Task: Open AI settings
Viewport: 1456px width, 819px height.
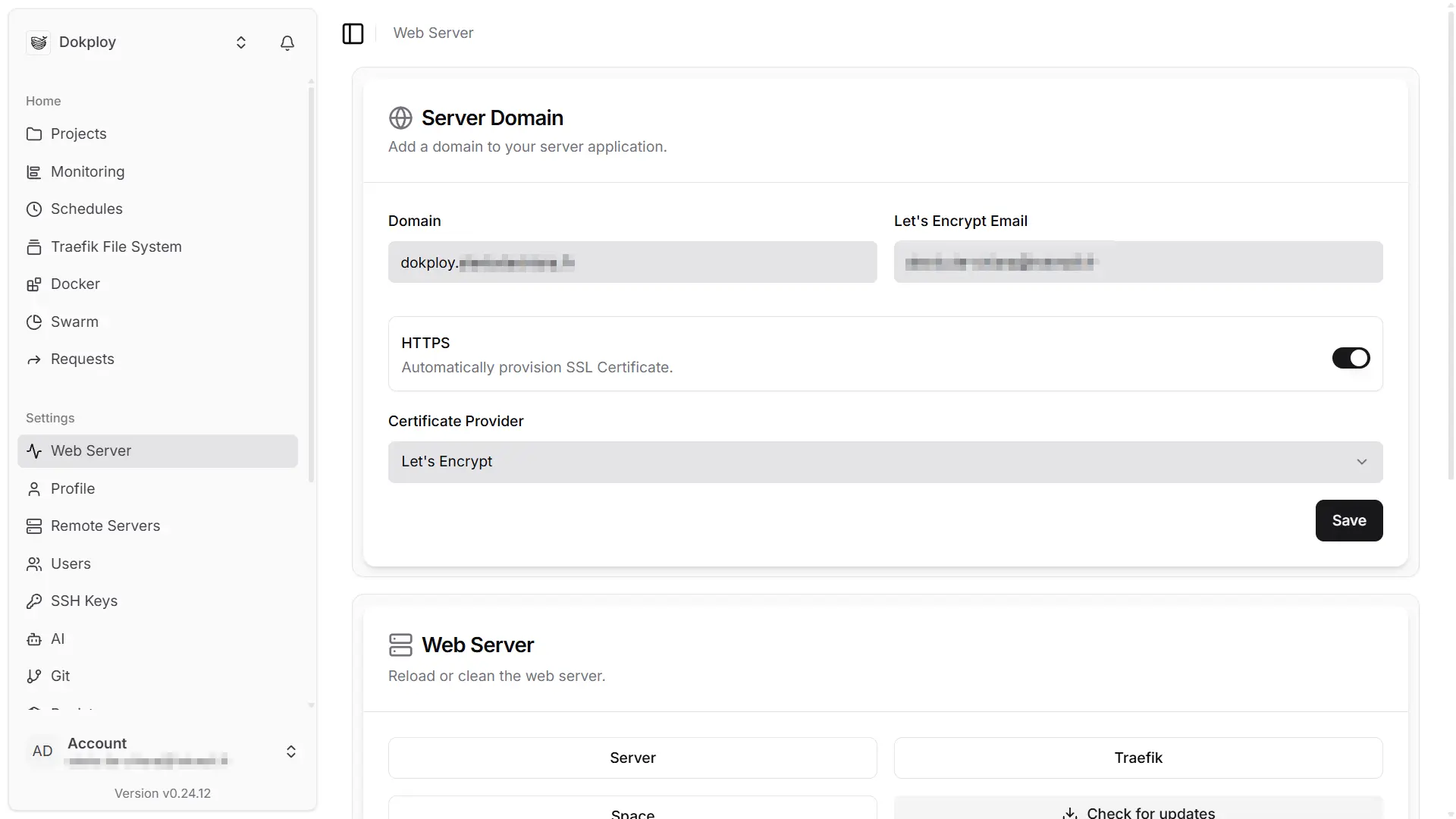Action: coord(158,639)
